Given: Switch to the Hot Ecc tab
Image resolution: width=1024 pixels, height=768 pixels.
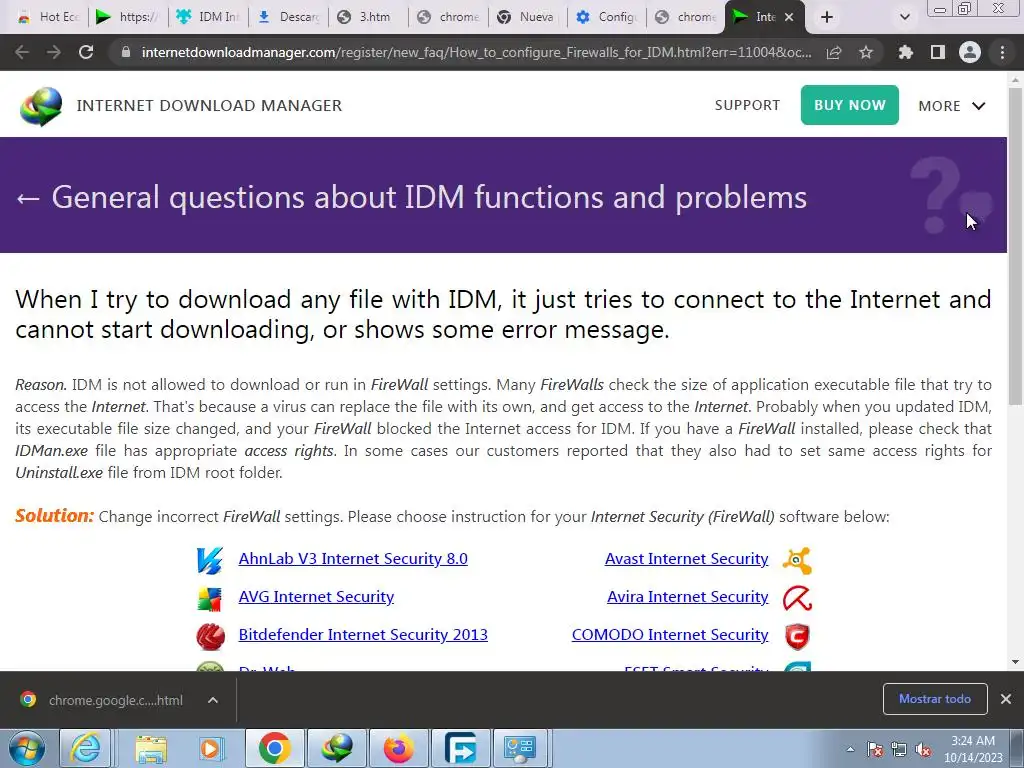Looking at the screenshot, I should (x=48, y=17).
